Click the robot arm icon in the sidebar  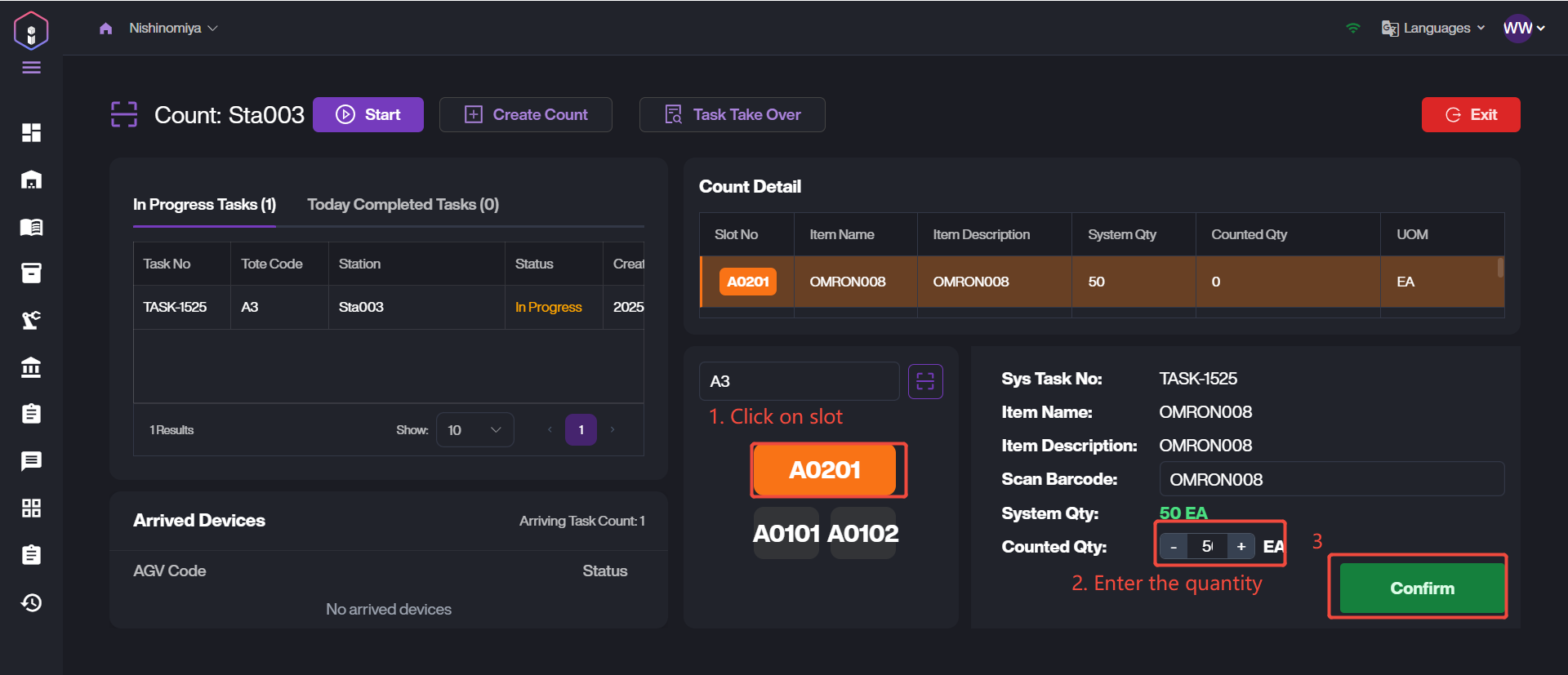coord(31,320)
